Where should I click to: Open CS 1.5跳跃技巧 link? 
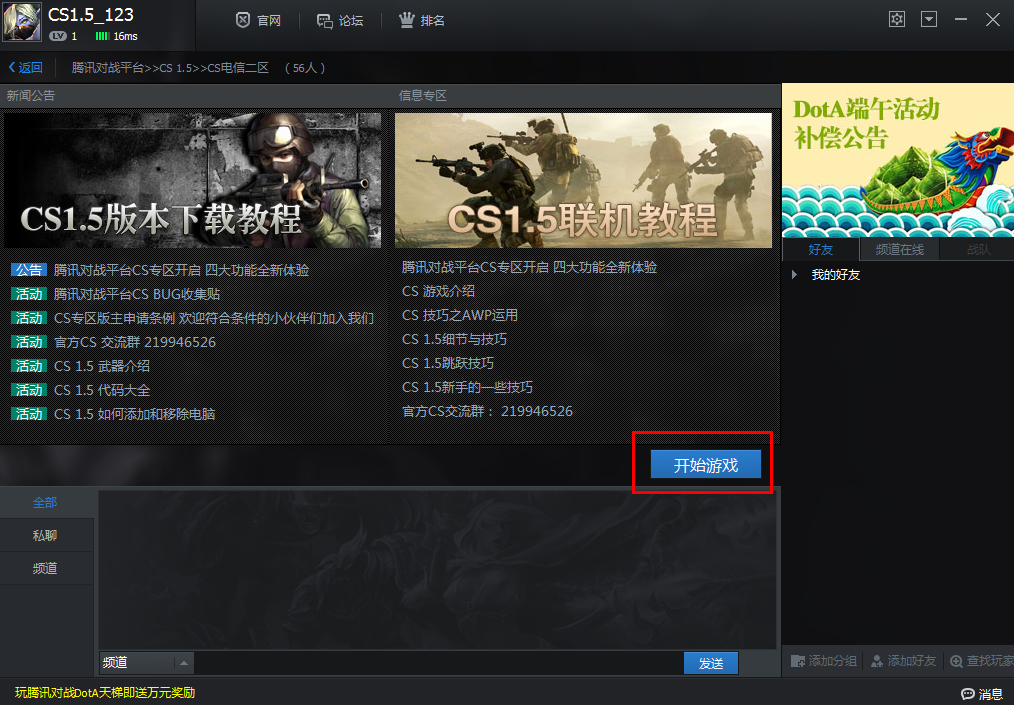pos(448,363)
